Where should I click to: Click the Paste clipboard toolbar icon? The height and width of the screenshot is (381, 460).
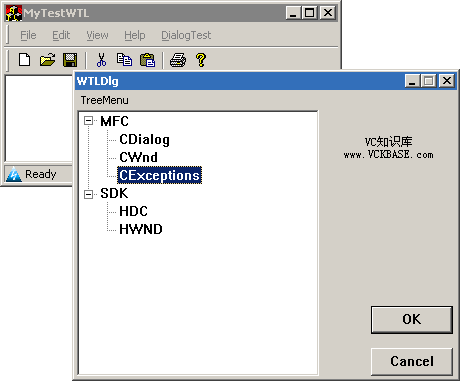[147, 60]
